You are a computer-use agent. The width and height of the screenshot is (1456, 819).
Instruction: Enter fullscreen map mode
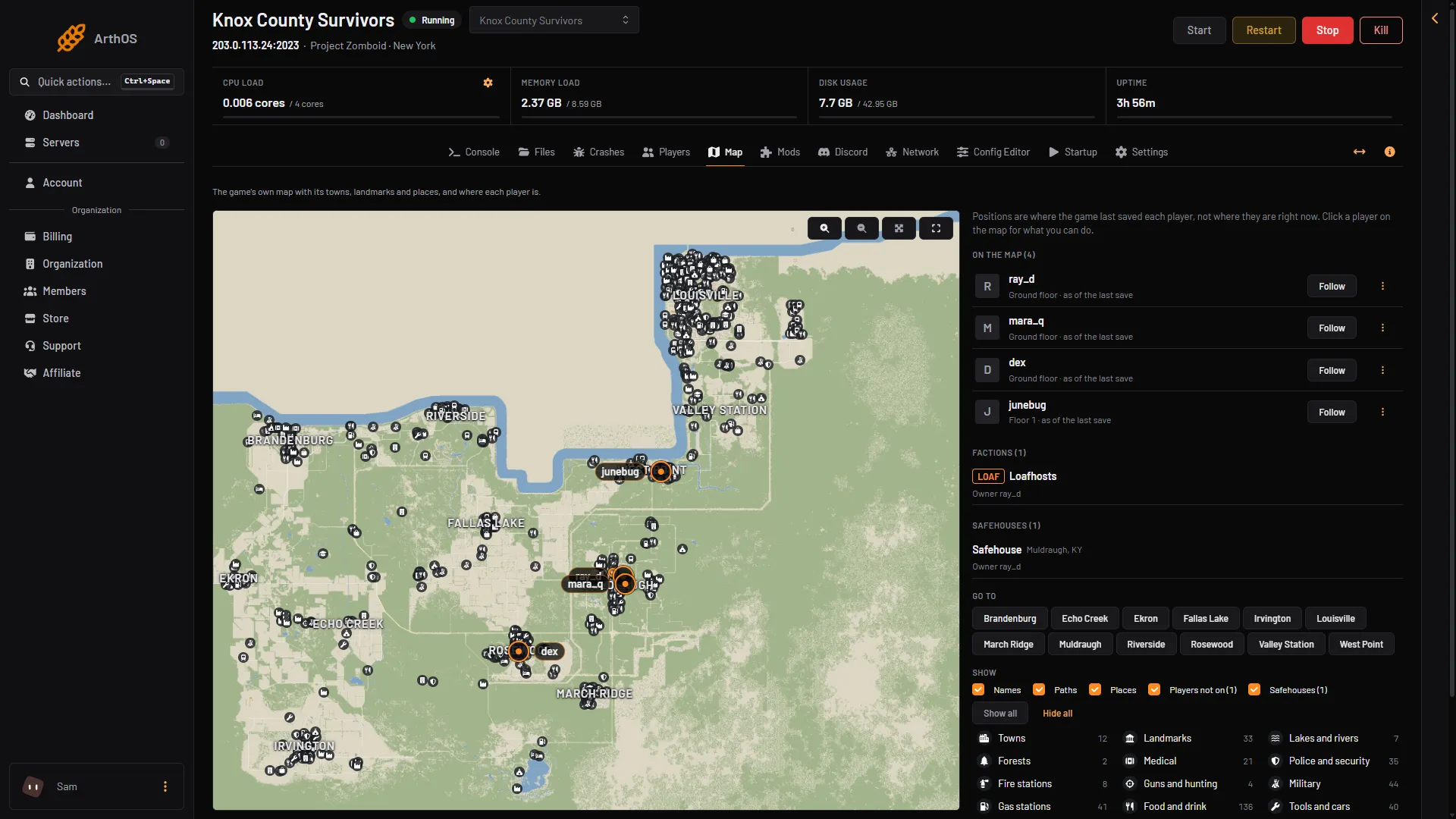coord(936,228)
